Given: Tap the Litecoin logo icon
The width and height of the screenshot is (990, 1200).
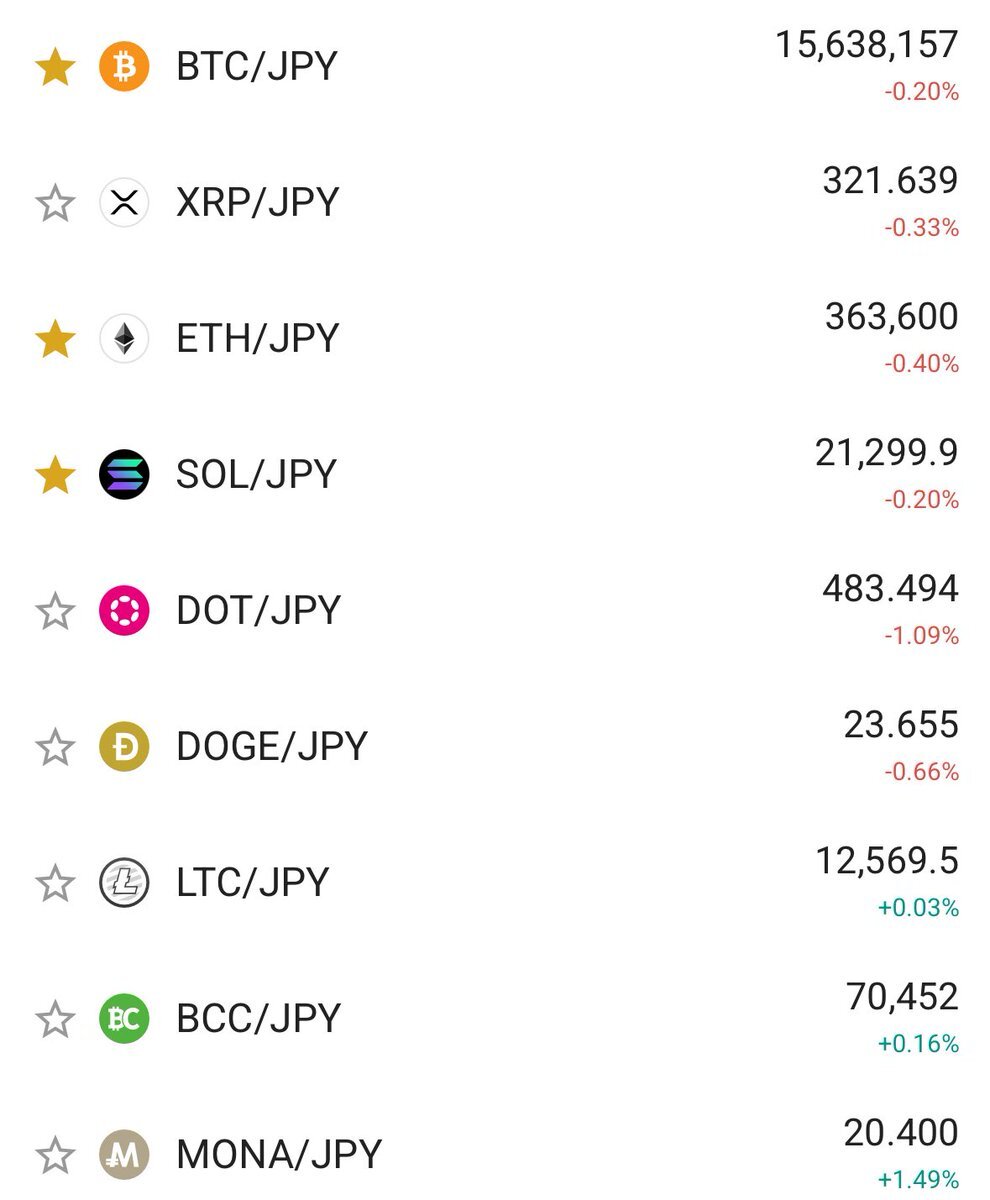Looking at the screenshot, I should (124, 883).
